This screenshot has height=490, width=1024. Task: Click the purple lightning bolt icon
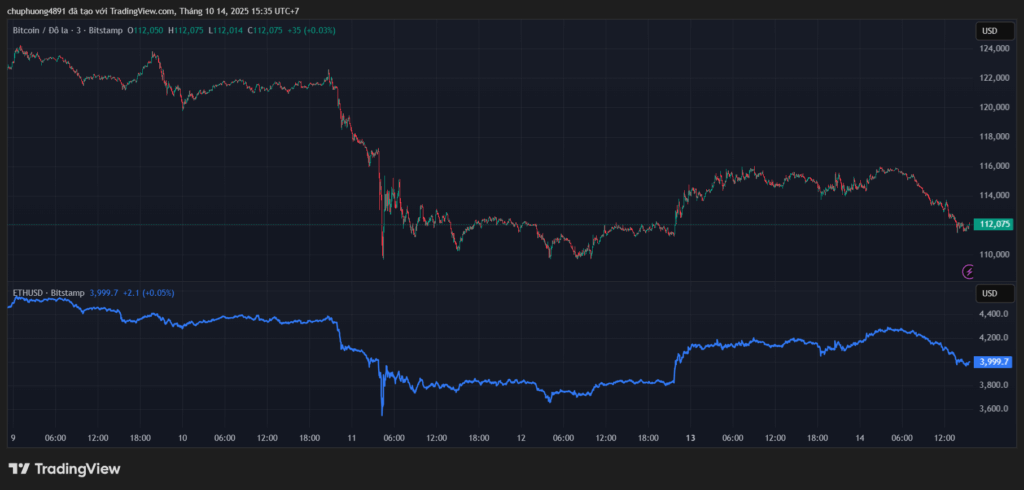968,271
